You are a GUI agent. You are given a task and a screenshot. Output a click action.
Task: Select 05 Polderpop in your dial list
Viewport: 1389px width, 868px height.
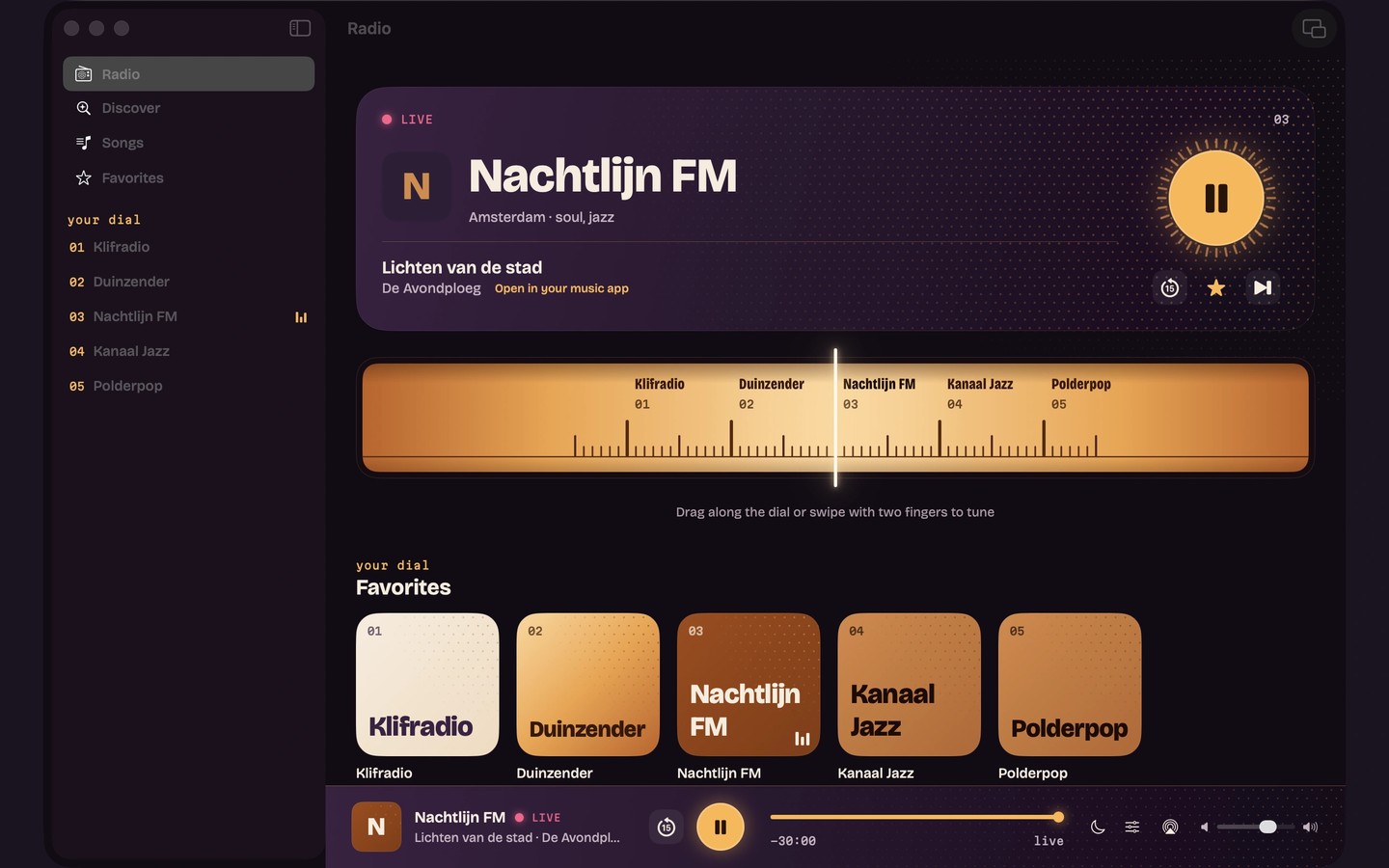[189, 387]
